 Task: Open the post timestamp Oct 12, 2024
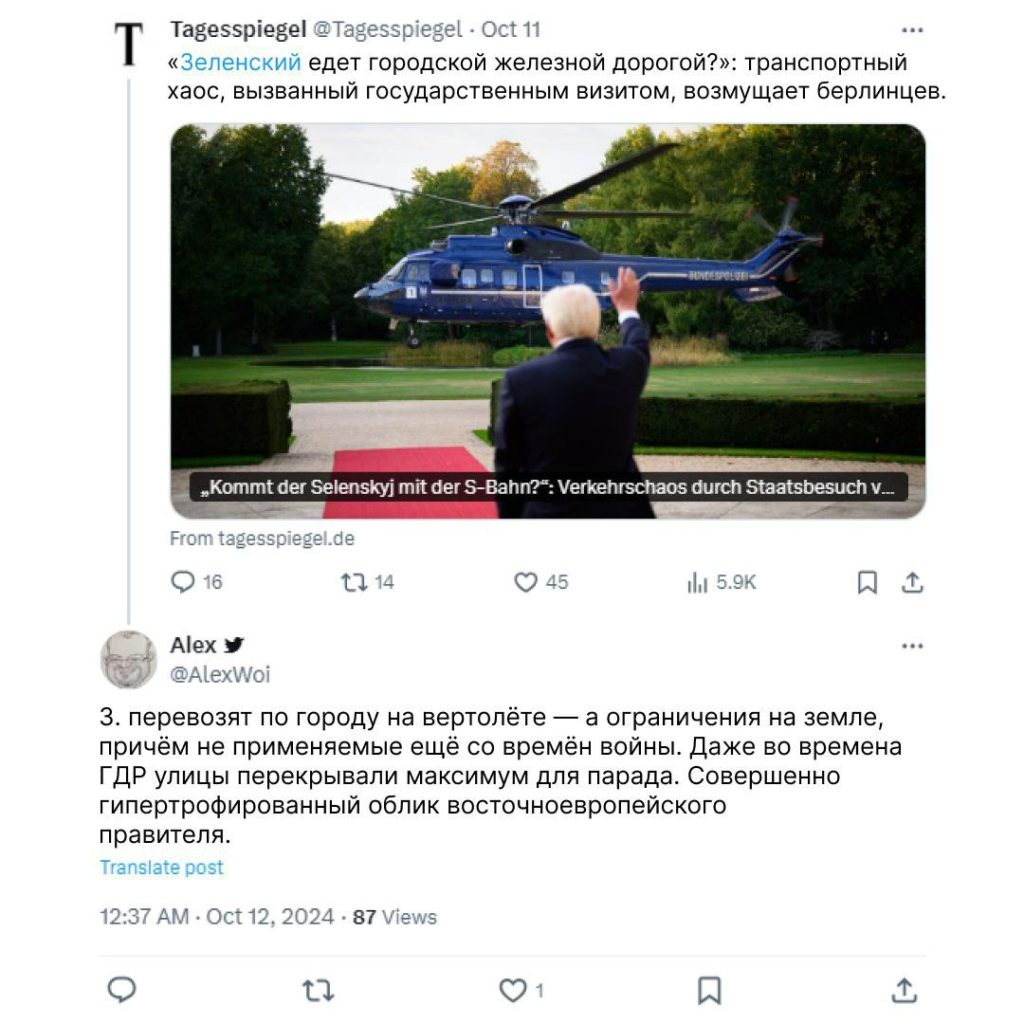(270, 916)
